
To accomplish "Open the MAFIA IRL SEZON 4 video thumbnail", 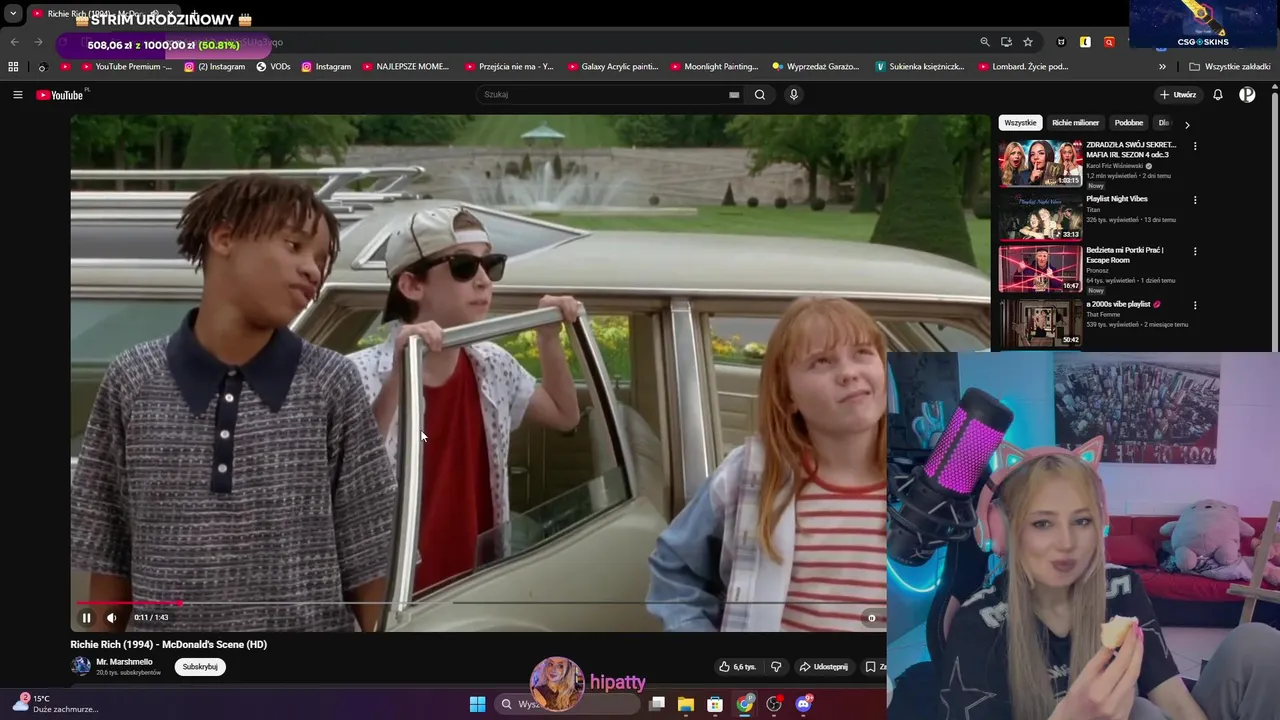I will click(1040, 163).
